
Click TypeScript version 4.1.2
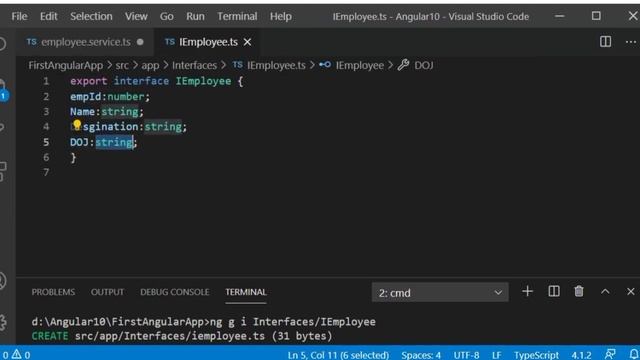tap(581, 355)
